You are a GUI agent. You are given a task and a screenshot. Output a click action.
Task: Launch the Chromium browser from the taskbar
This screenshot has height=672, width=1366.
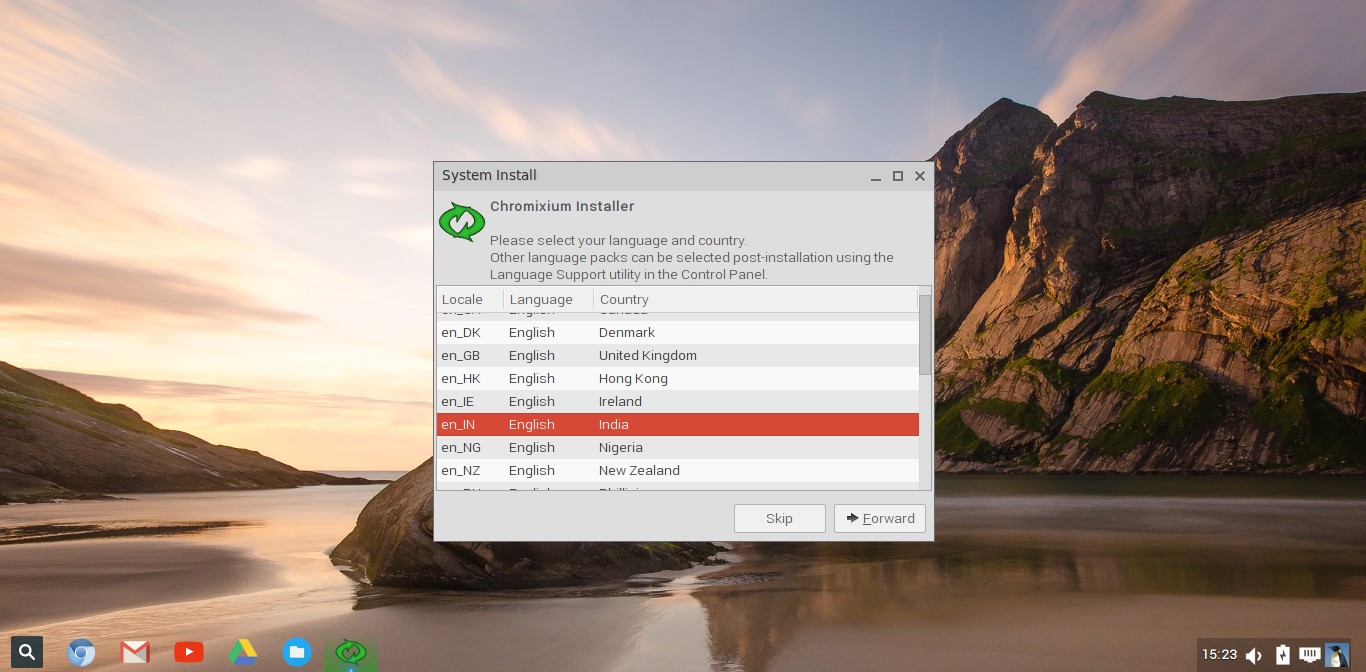[81, 653]
